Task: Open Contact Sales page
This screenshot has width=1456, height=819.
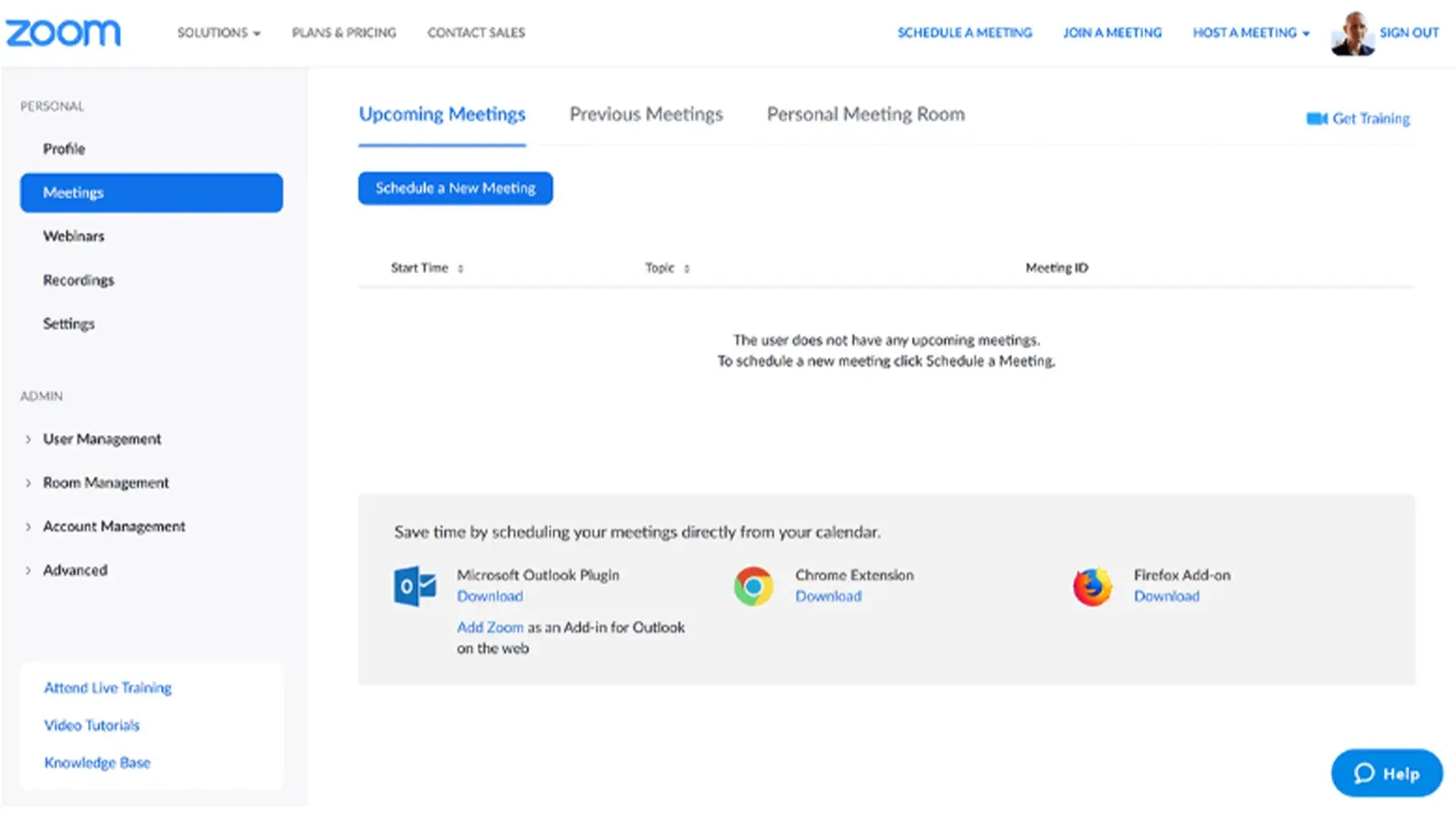Action: point(476,33)
